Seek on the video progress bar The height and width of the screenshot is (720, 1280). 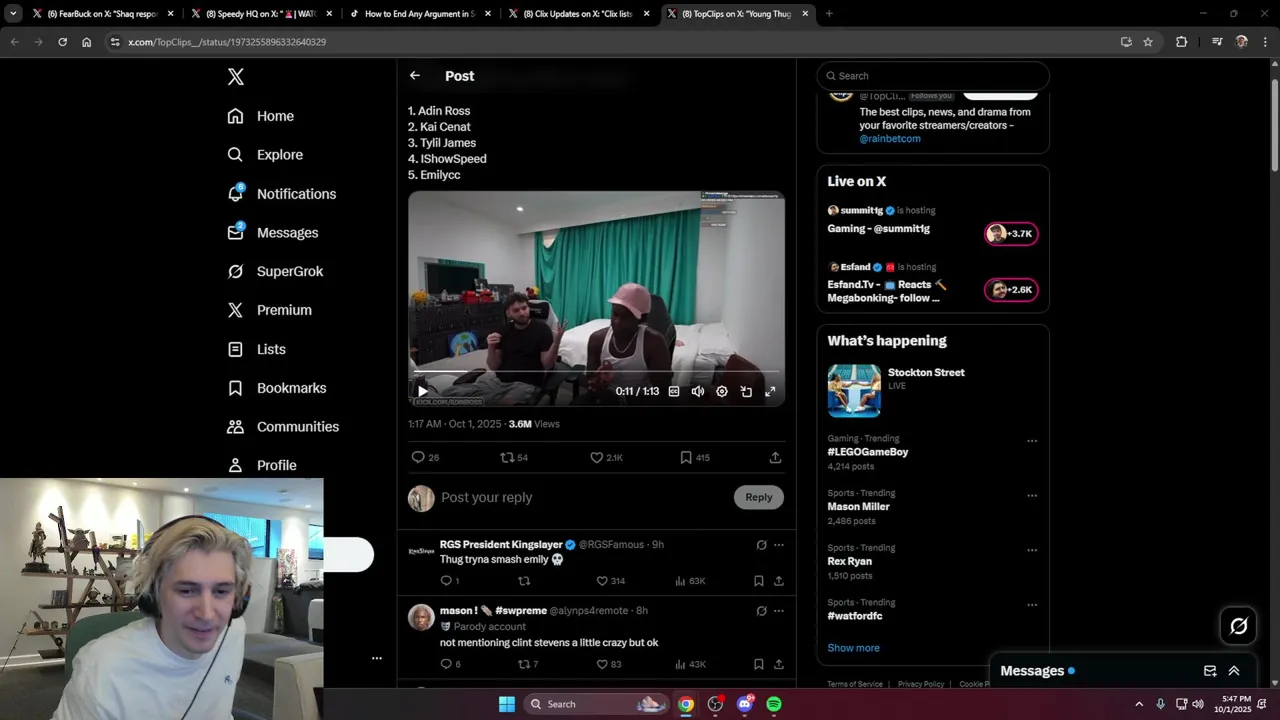[596, 372]
